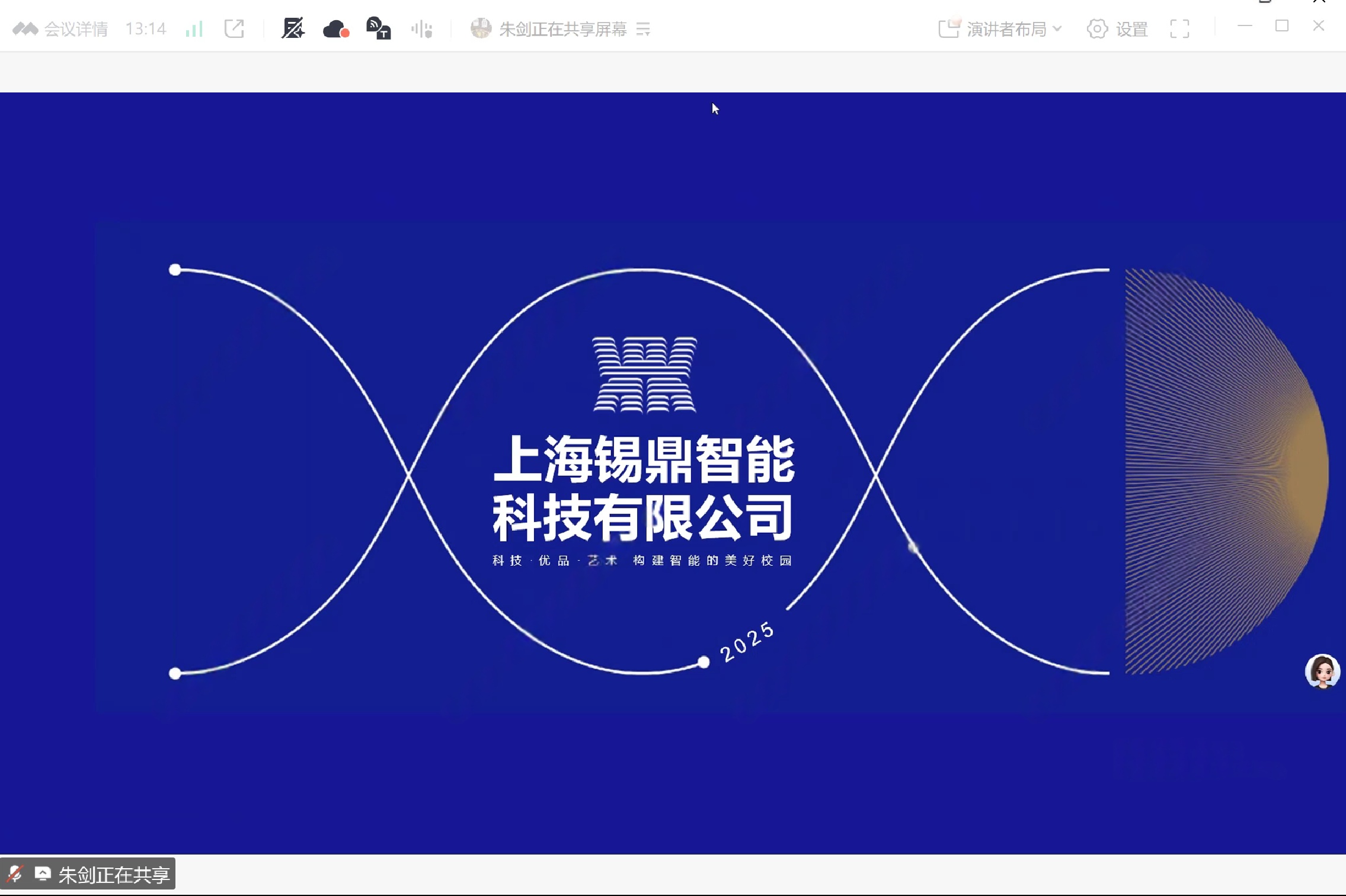Click 朱剑's avatar in the top bar
The image size is (1346, 896).
481,28
